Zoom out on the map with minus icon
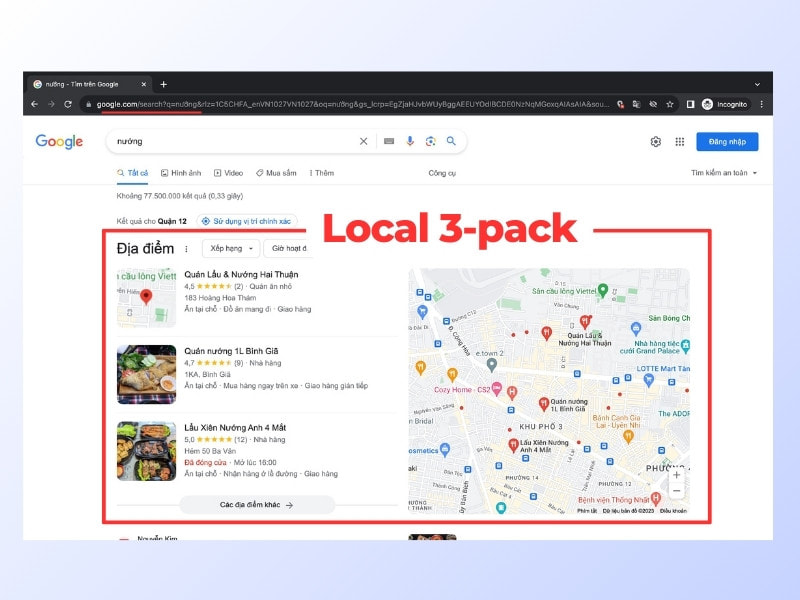Image resolution: width=800 pixels, height=600 pixels. 676,491
